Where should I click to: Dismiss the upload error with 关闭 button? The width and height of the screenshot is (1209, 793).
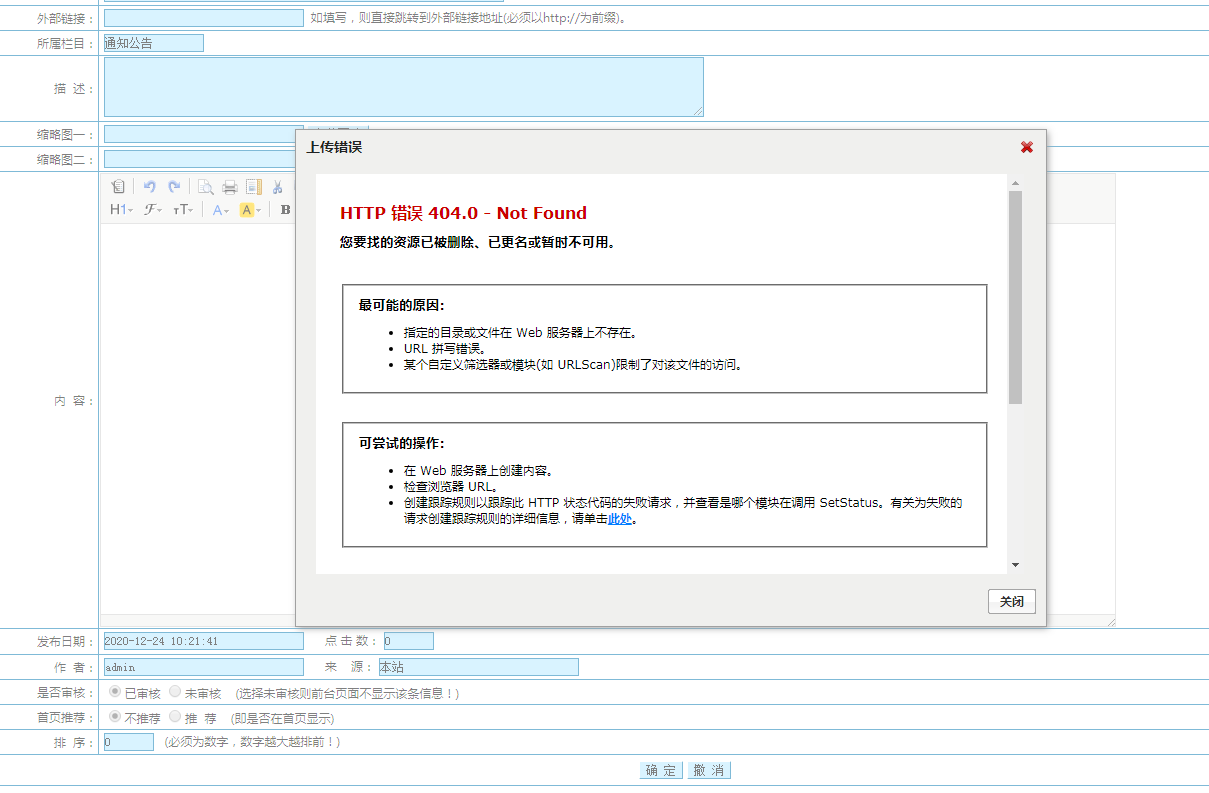tap(1011, 601)
